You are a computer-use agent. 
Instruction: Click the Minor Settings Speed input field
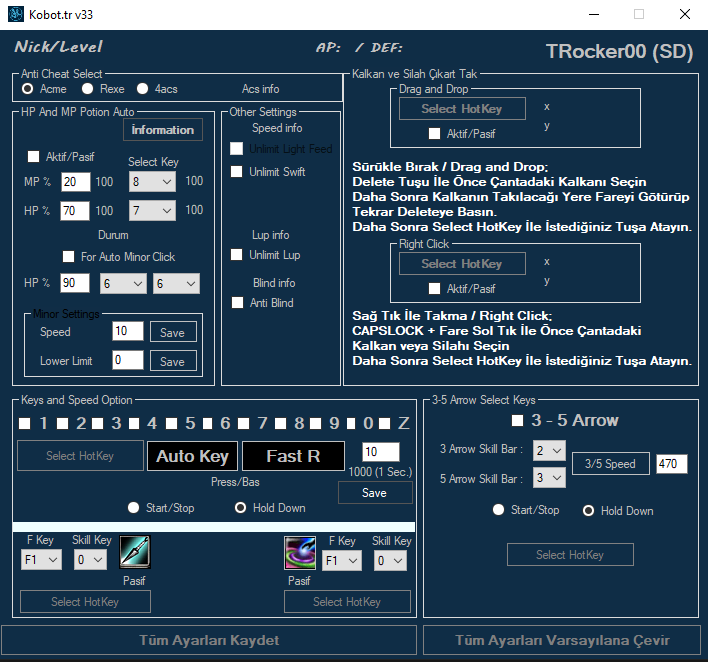coord(127,332)
